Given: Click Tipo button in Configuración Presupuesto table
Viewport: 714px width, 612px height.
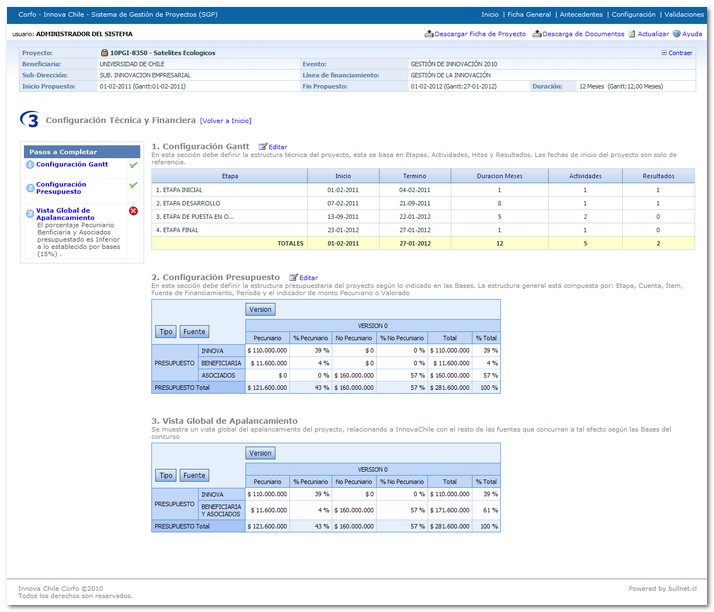Looking at the screenshot, I should coord(166,332).
